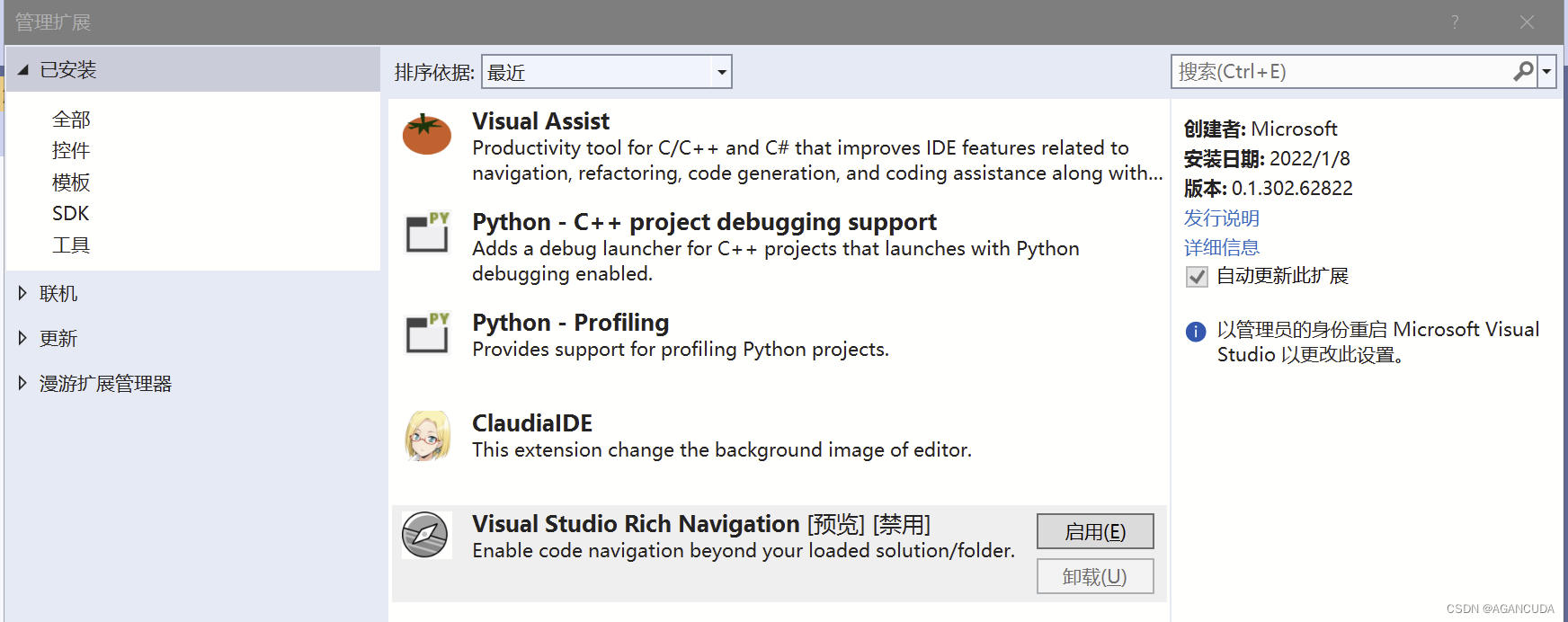The image size is (1568, 622).
Task: Click the Python Profiling extension icon
Action: click(x=427, y=333)
